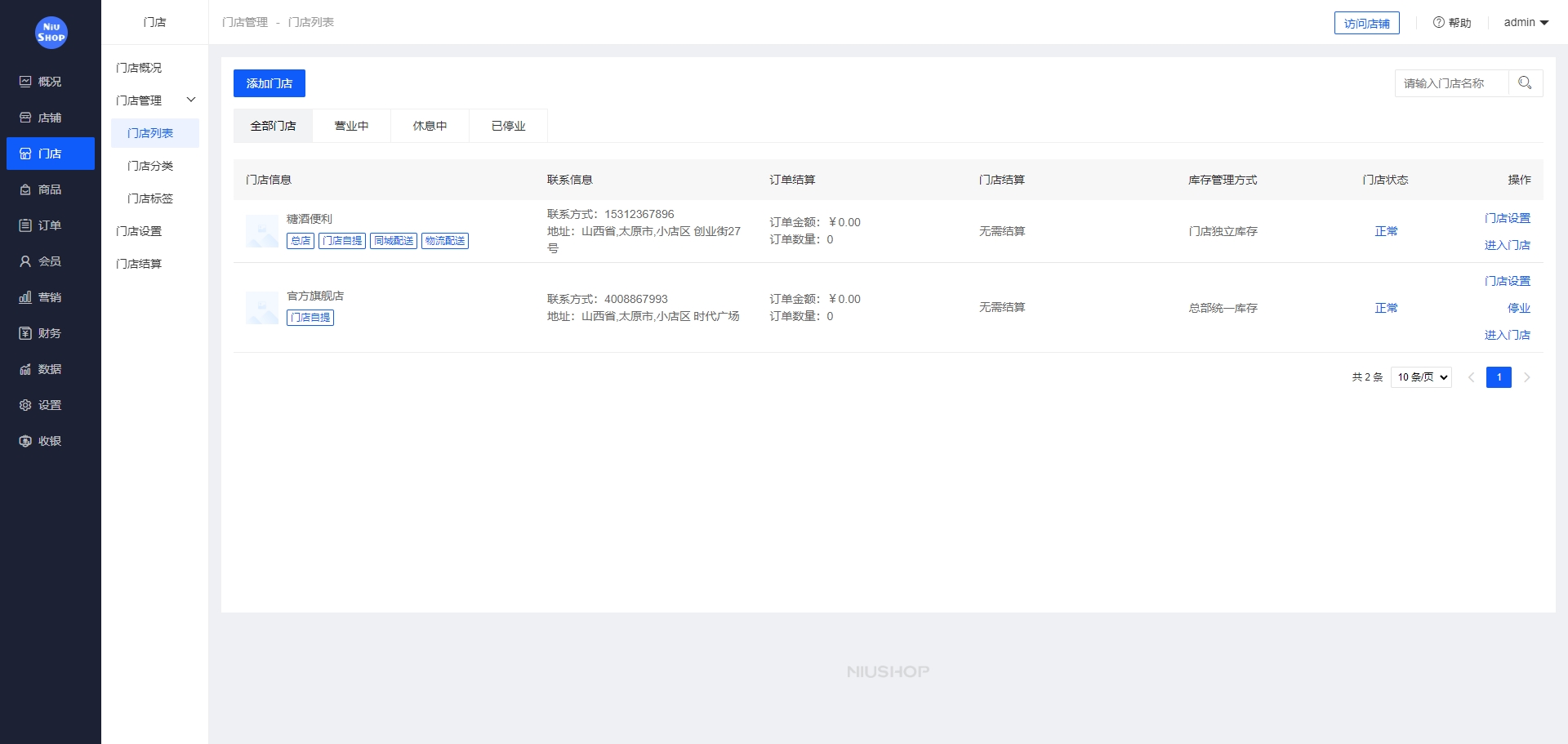This screenshot has width=1568, height=744.
Task: Switch to the 营业中 tab
Action: point(351,126)
